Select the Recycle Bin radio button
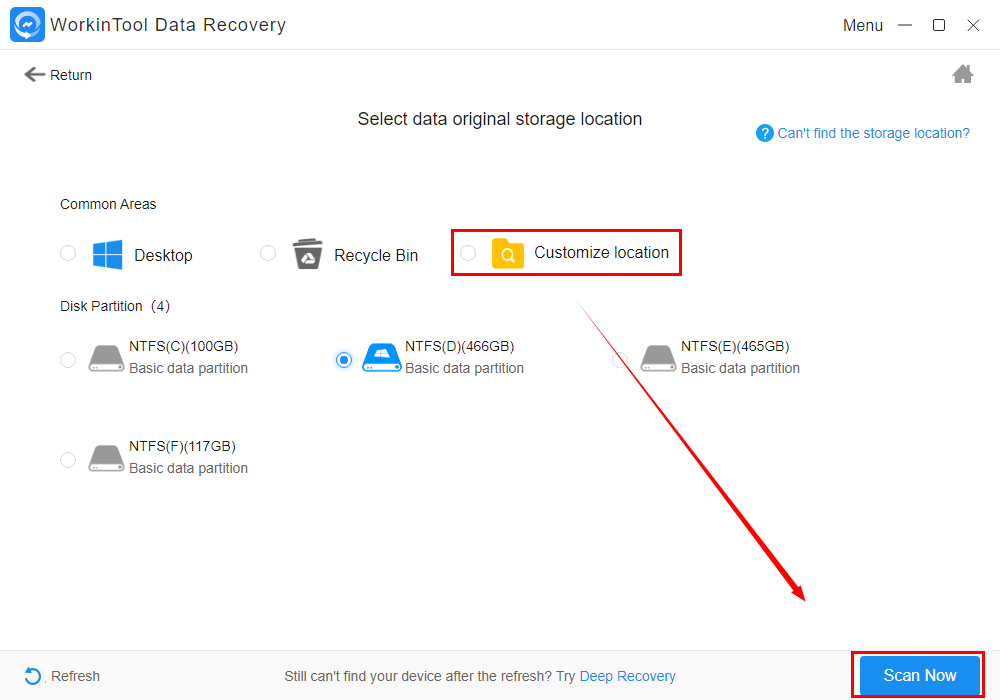This screenshot has width=1000, height=700. coord(268,253)
